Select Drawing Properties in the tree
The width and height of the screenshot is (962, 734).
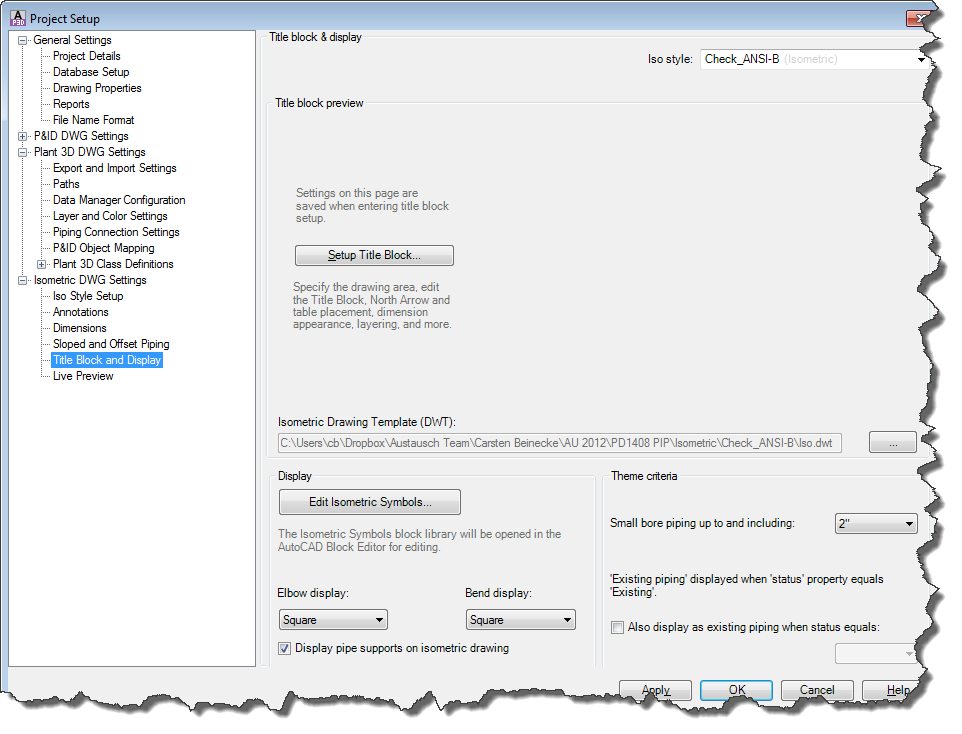(97, 88)
